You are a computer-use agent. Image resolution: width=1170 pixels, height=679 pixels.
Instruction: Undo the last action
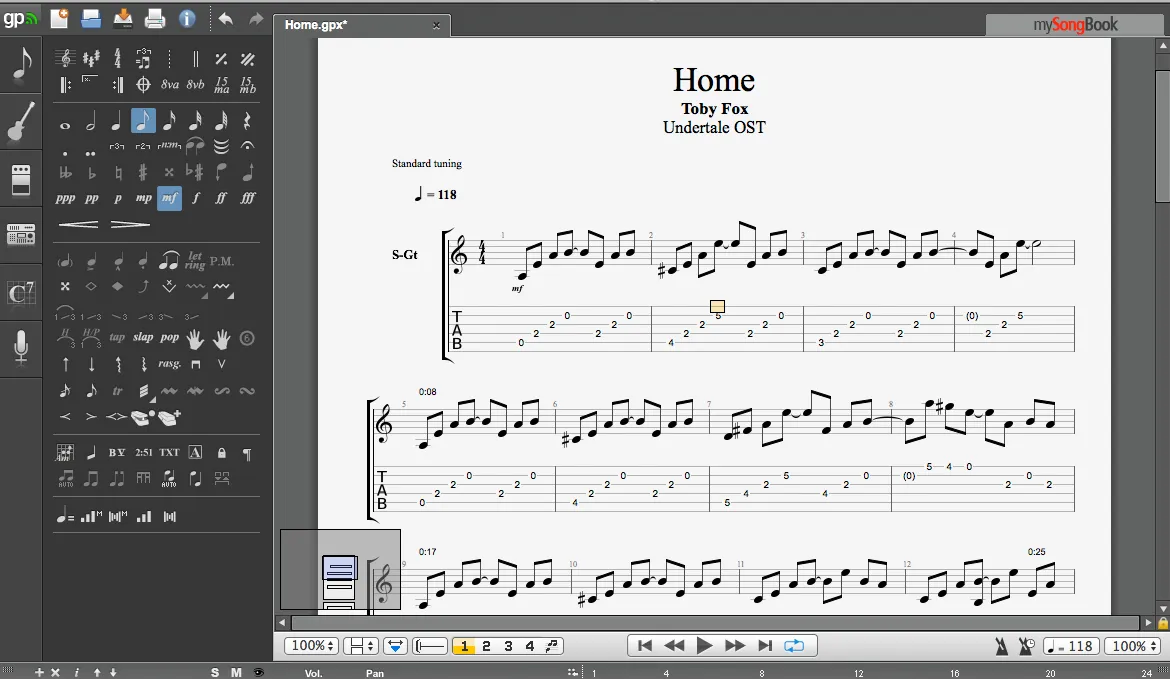225,19
